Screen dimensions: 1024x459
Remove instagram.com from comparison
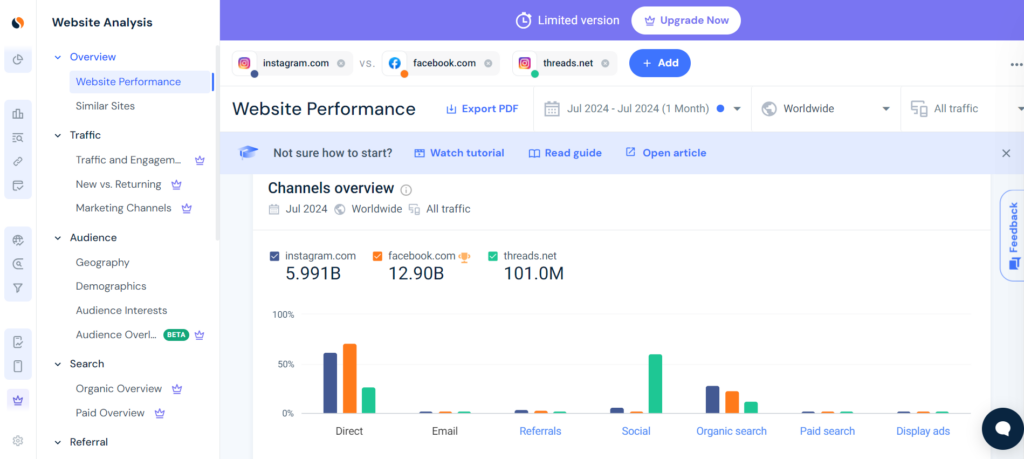341,63
